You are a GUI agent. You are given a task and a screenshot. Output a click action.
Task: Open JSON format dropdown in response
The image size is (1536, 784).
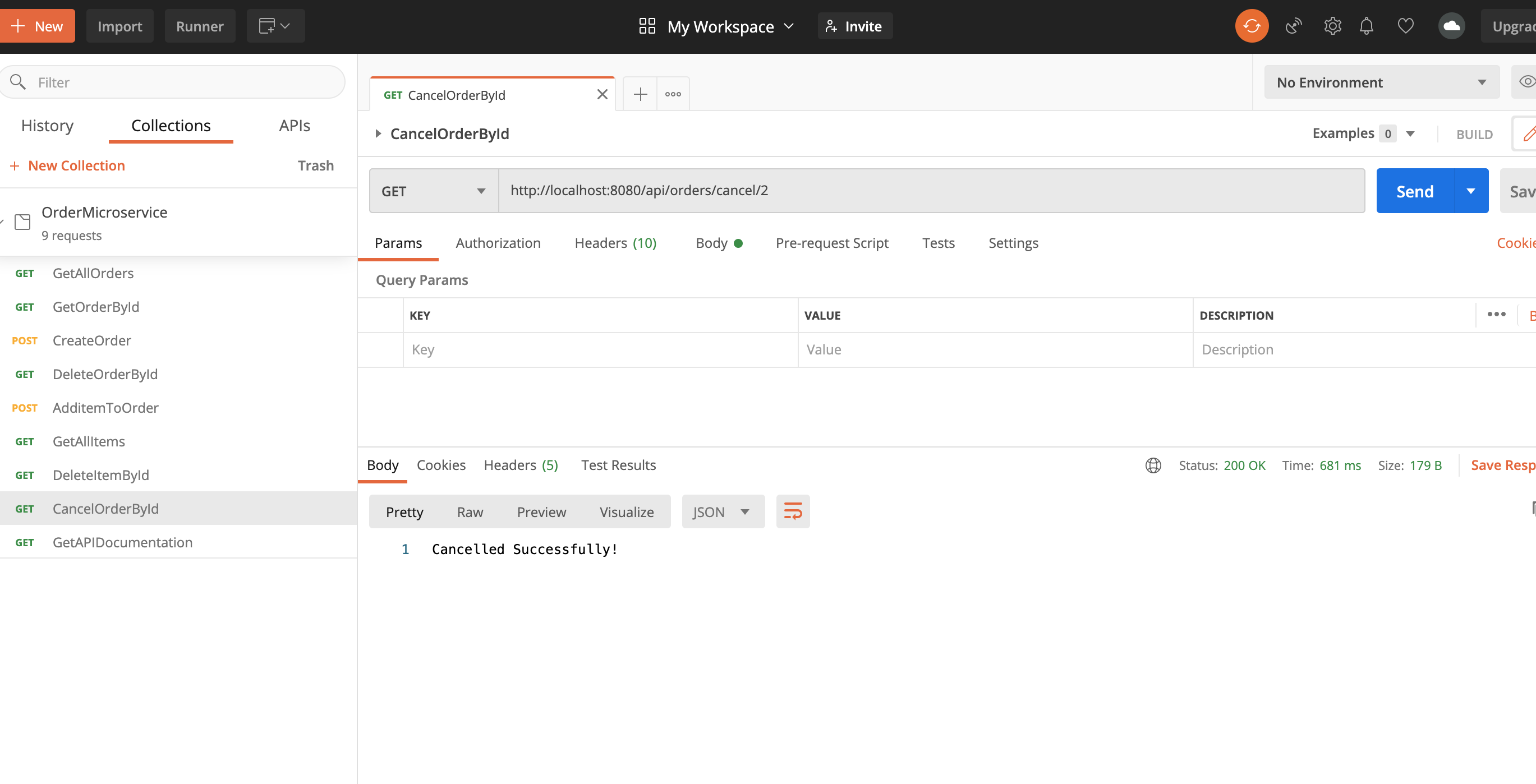(x=721, y=511)
